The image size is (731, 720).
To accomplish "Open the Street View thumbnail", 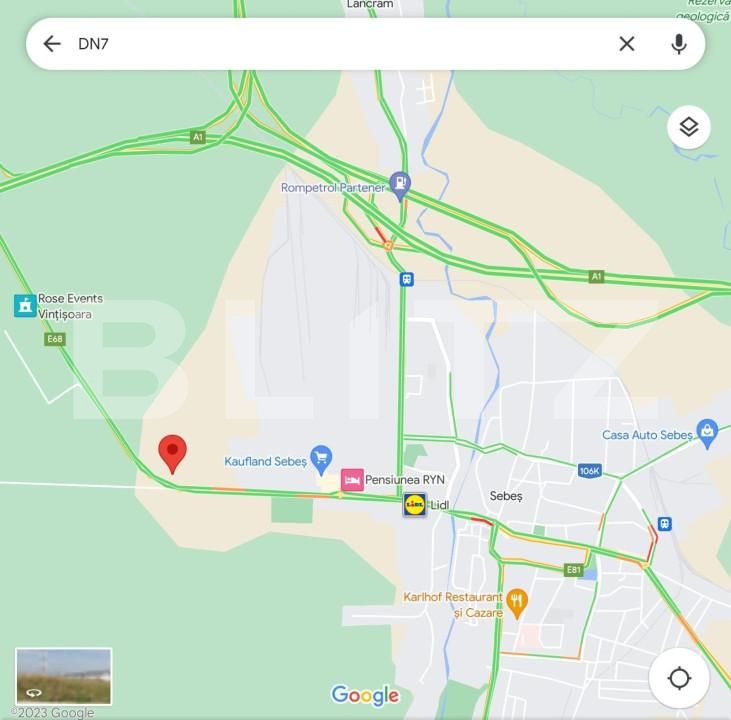I will point(63,676).
